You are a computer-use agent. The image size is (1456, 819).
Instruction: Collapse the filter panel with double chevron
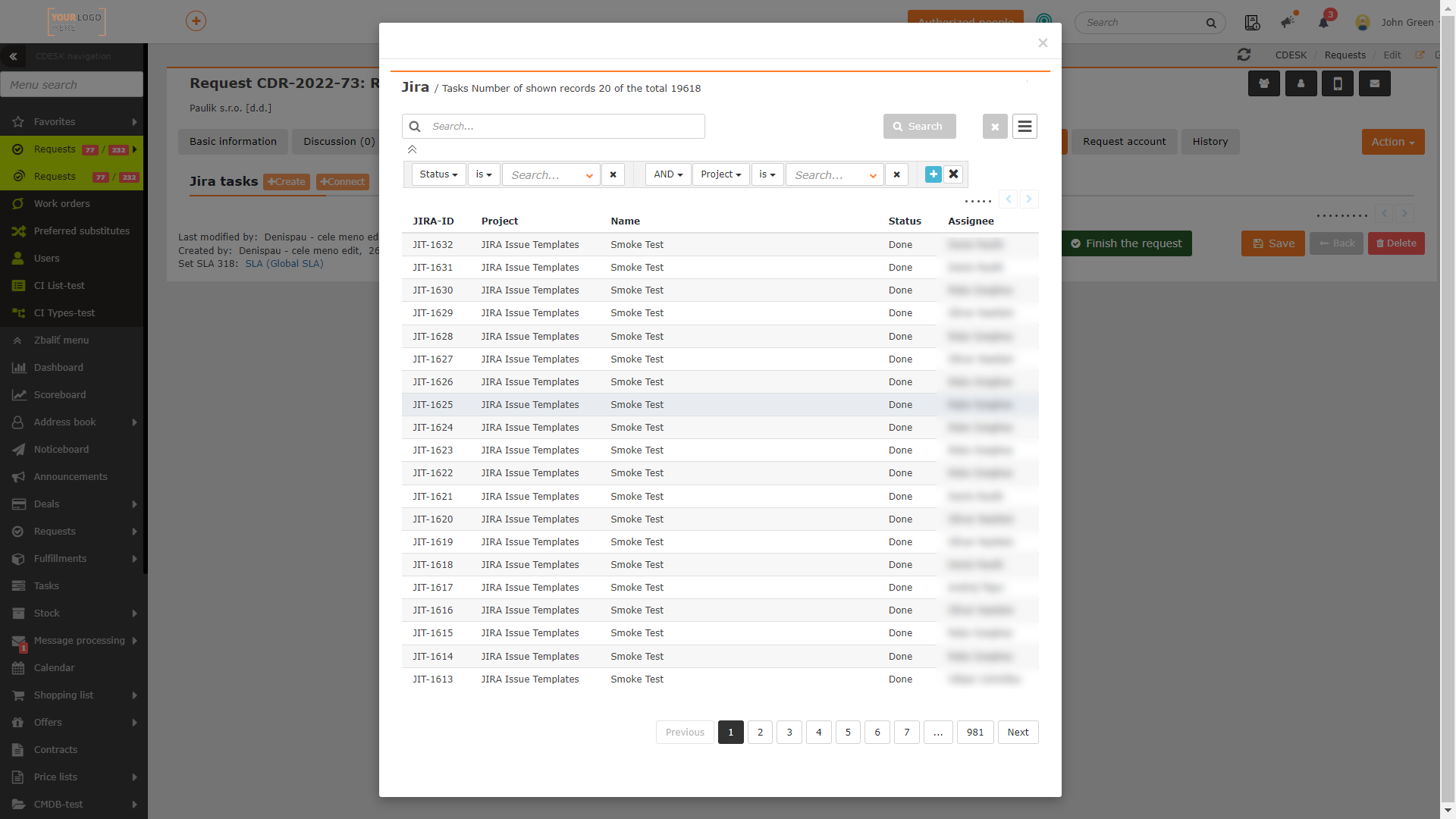pyautogui.click(x=412, y=150)
